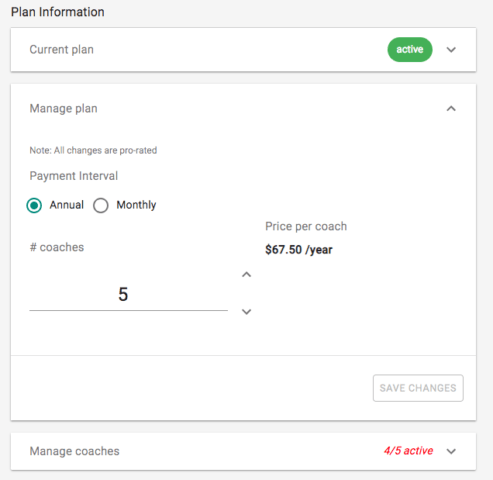Click the Monthly option label text

pyautogui.click(x=136, y=205)
